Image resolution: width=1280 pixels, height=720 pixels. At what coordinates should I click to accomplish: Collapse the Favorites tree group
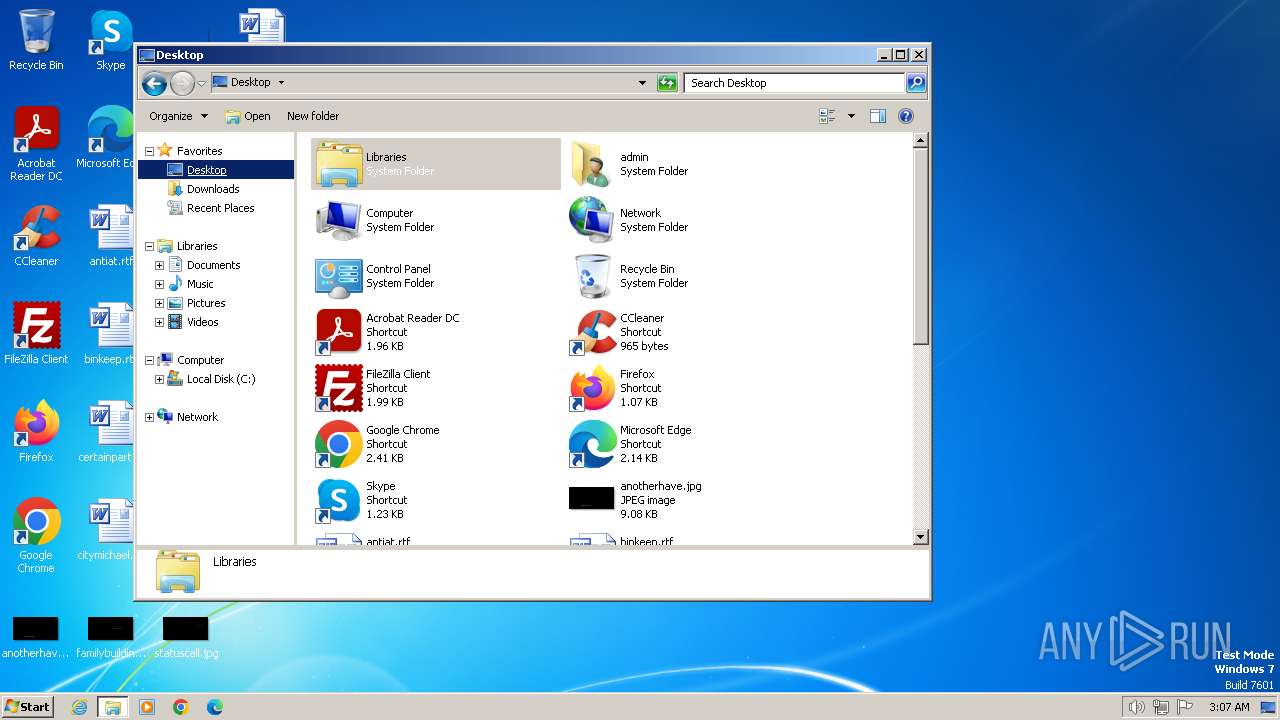(x=150, y=151)
